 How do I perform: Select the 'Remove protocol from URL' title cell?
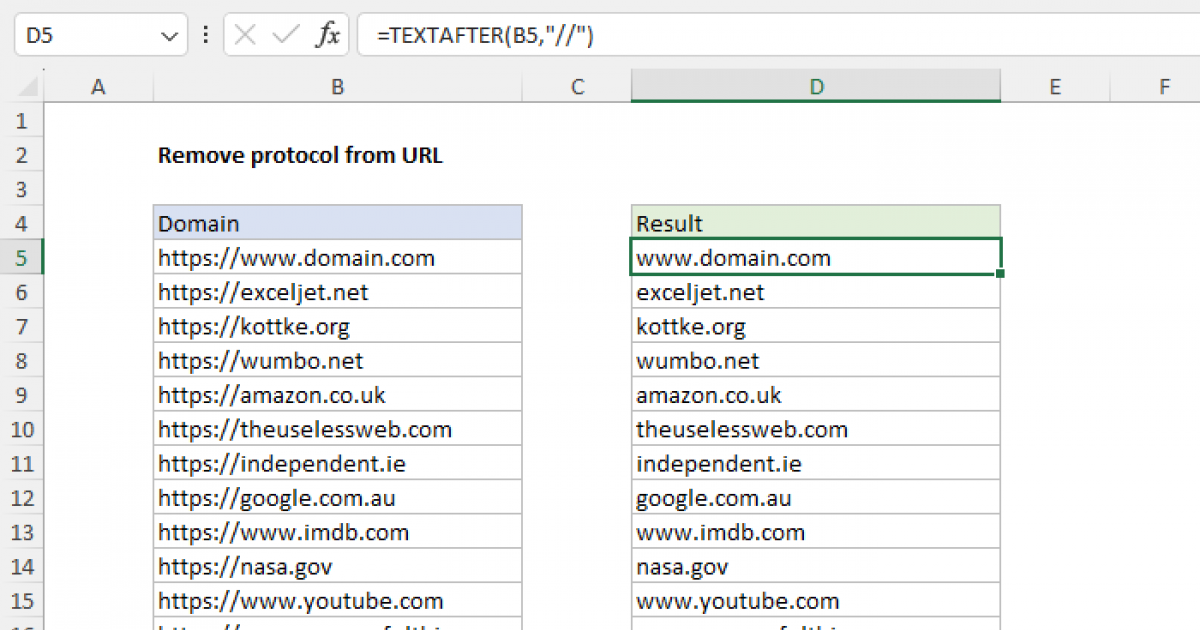(x=300, y=155)
